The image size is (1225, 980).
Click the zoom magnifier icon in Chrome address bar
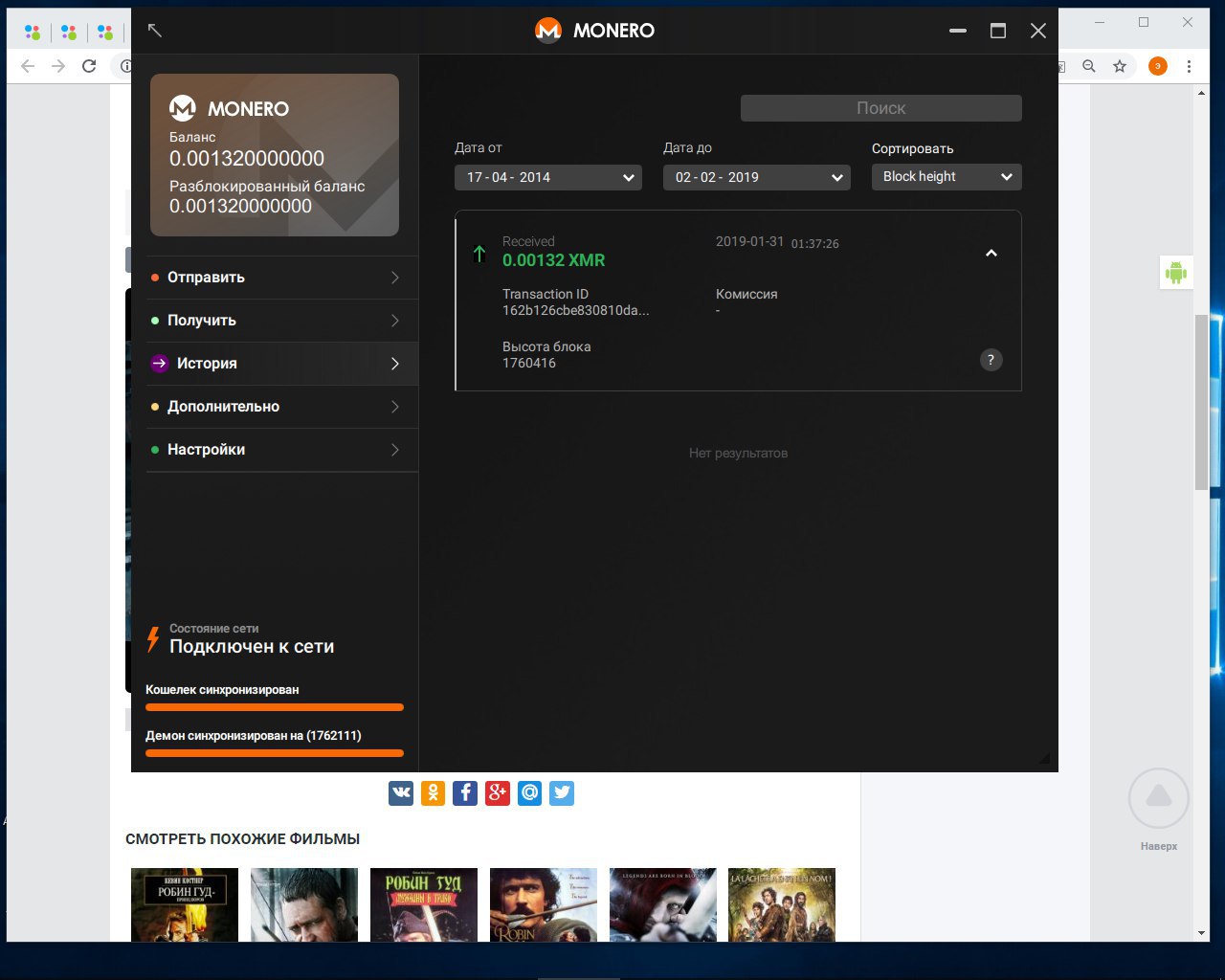tap(1089, 66)
